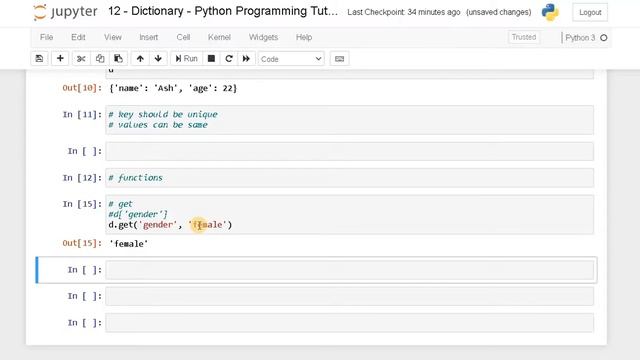Click the empty cell below In [11]
640x360 pixels.
click(349, 151)
